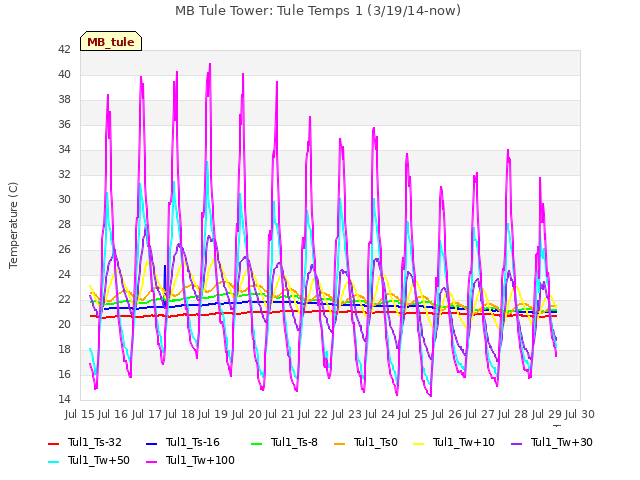Click the green Tul1_Ts-8 legend swatch

(256, 444)
